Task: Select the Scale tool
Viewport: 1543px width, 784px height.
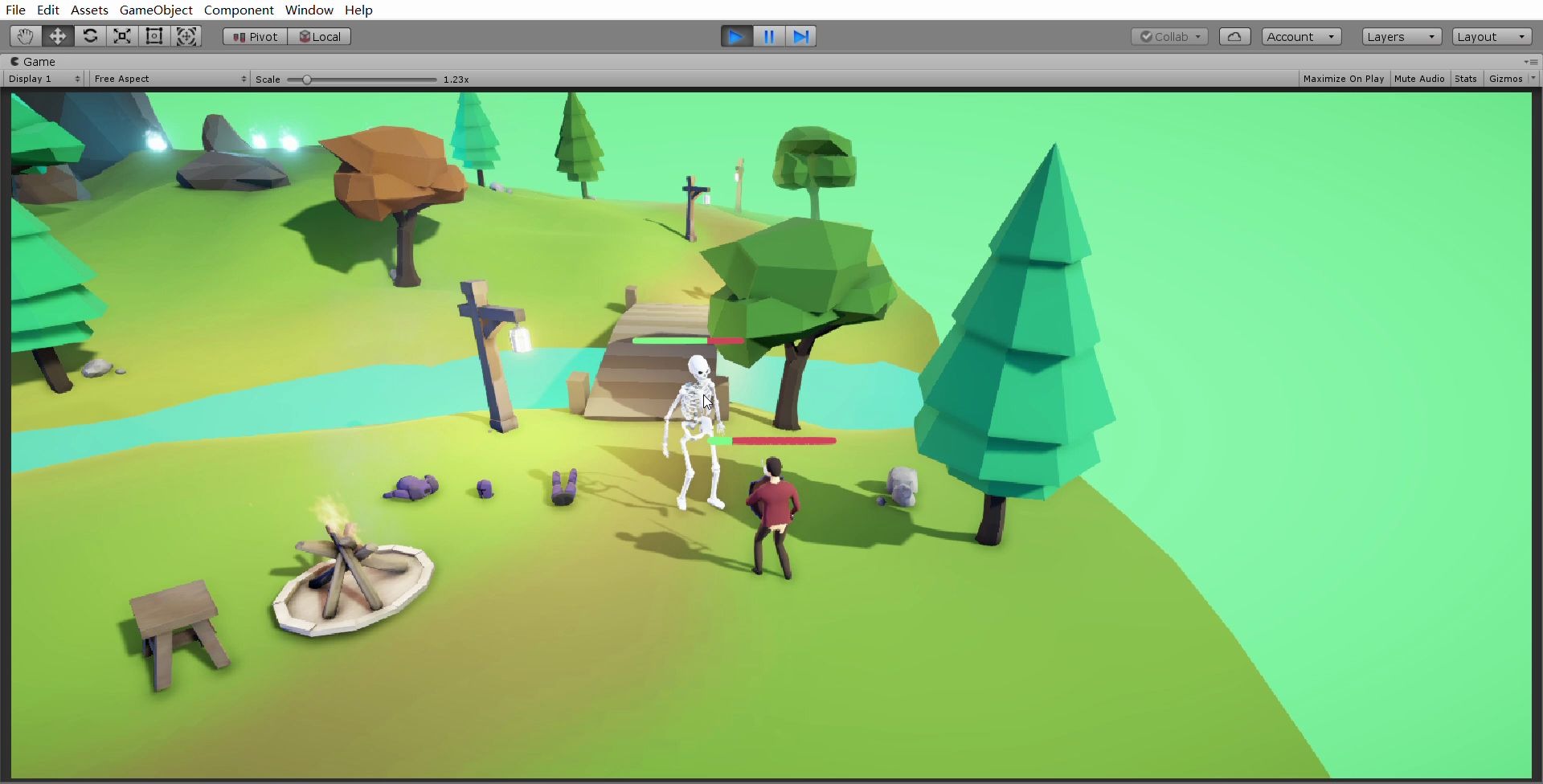Action: tap(121, 36)
